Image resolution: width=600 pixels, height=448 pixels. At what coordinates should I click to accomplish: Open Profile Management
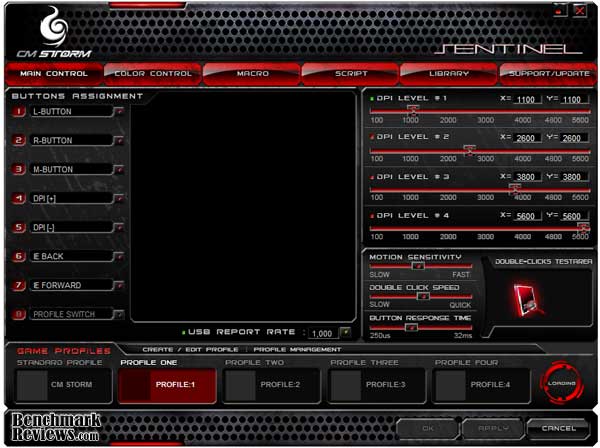[x=297, y=350]
